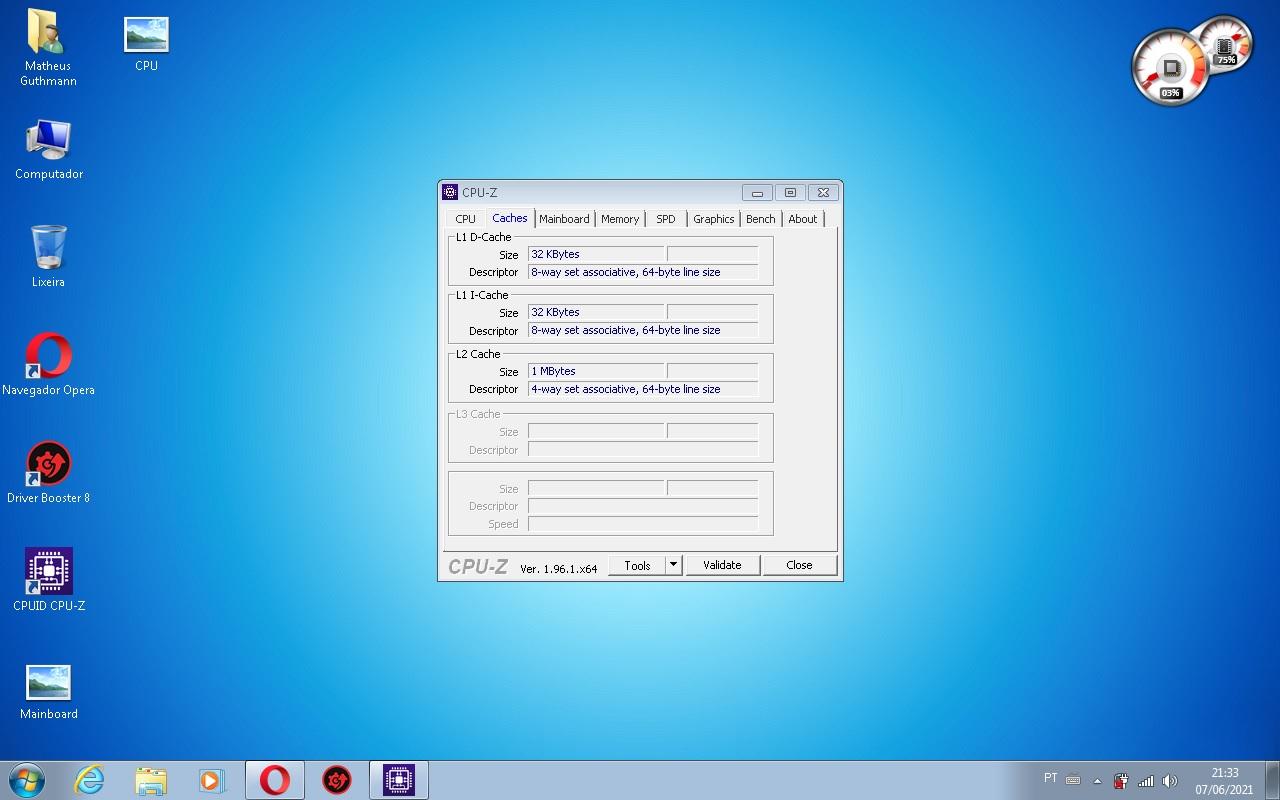Expand the Tools dropdown arrow
Viewport: 1280px width, 800px height.
coord(674,565)
